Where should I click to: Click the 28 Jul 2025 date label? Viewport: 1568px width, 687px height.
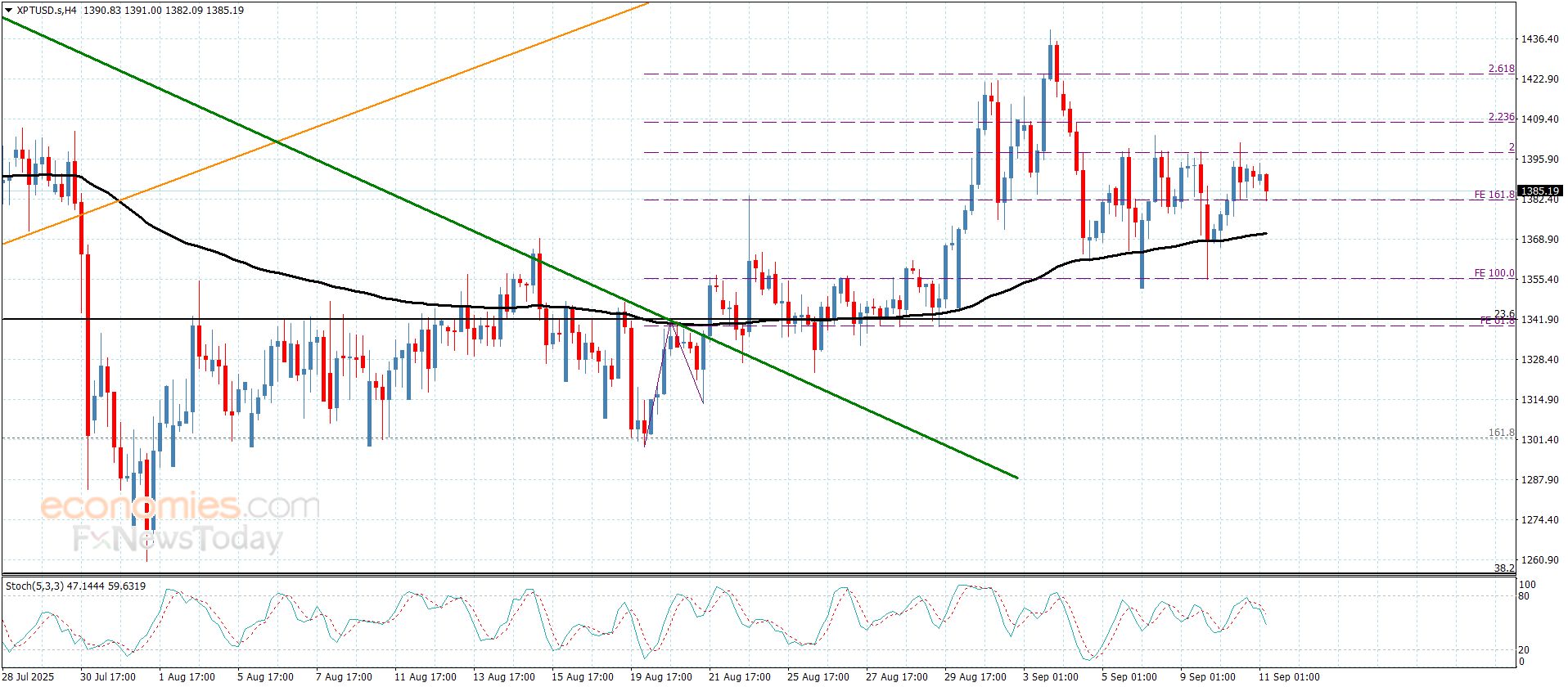pos(29,676)
